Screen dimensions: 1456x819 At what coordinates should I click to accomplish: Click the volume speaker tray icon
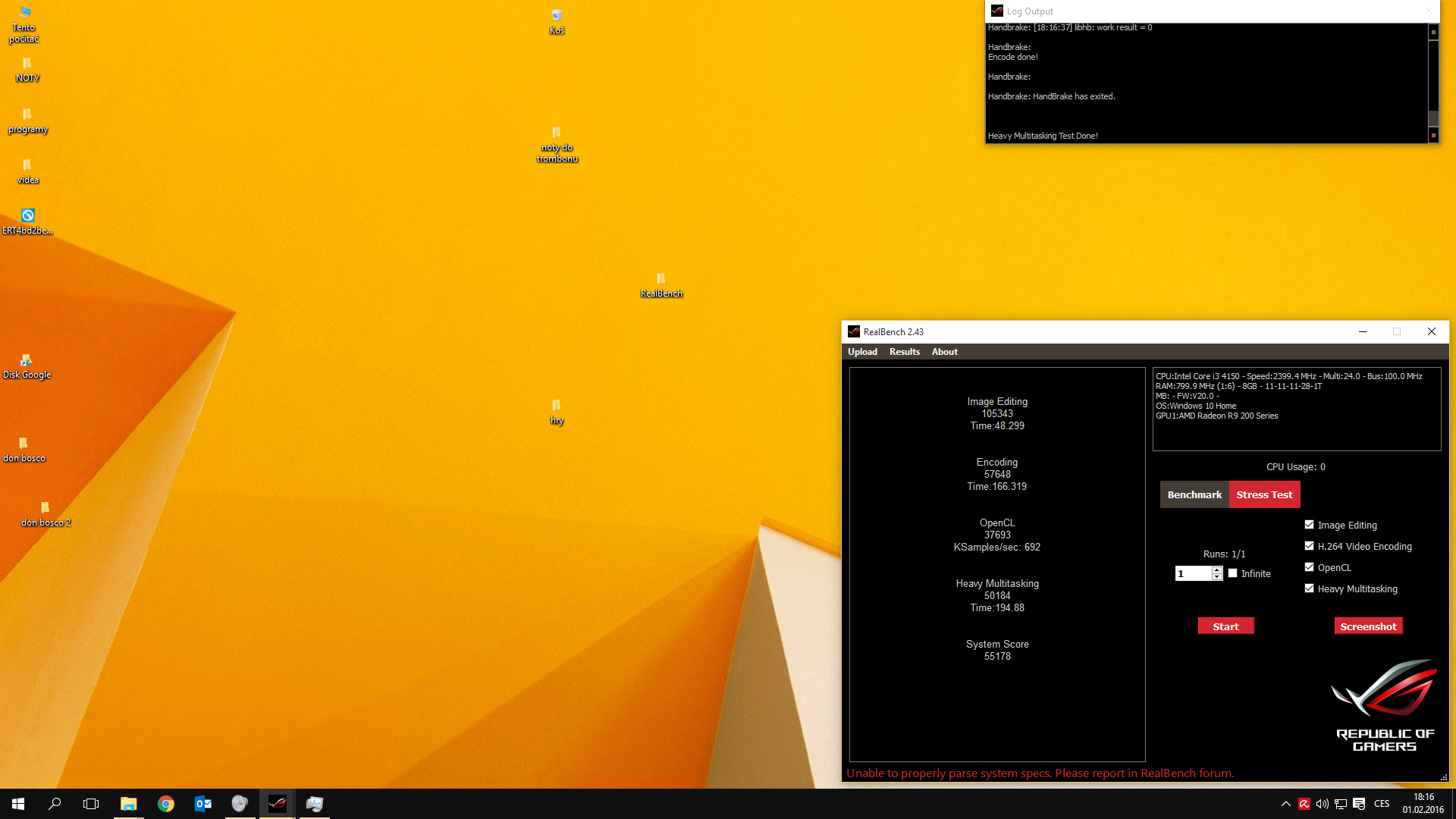[x=1322, y=804]
